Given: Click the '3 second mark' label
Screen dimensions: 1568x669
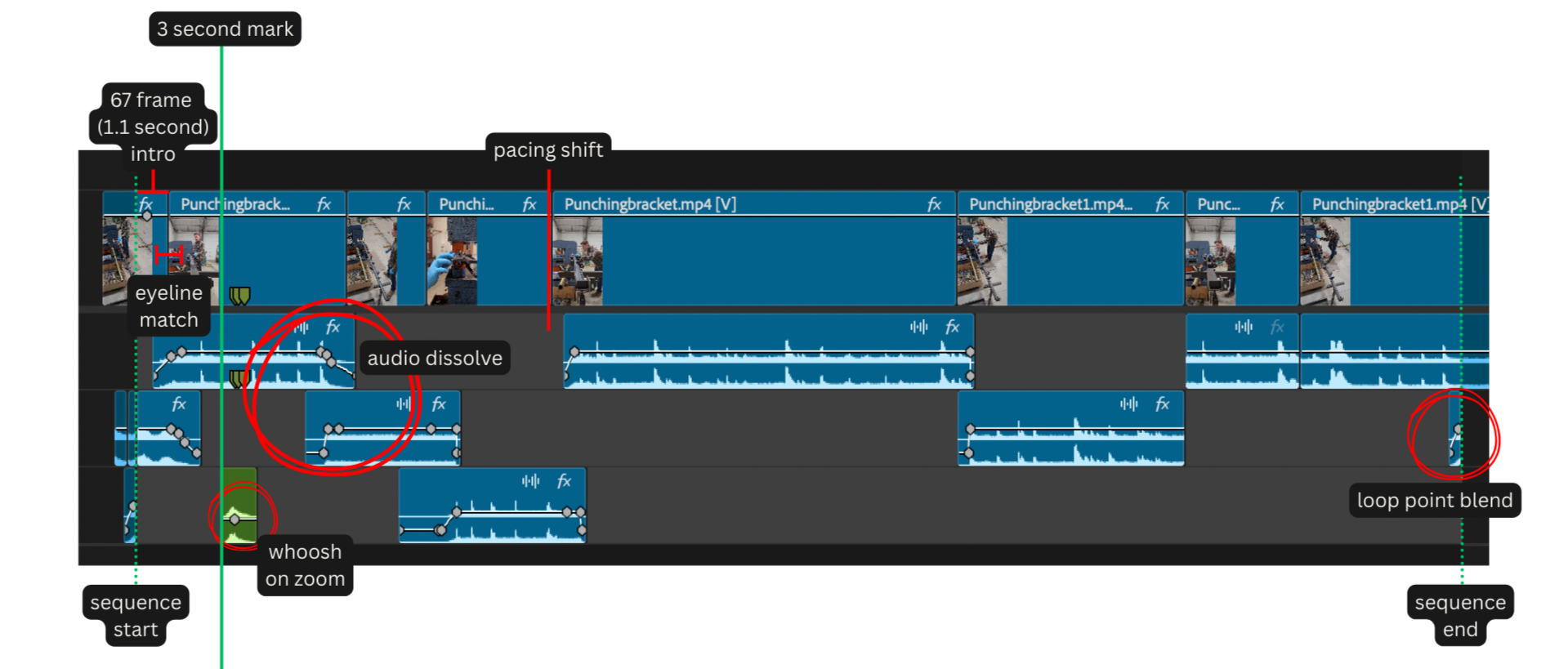Looking at the screenshot, I should (225, 29).
